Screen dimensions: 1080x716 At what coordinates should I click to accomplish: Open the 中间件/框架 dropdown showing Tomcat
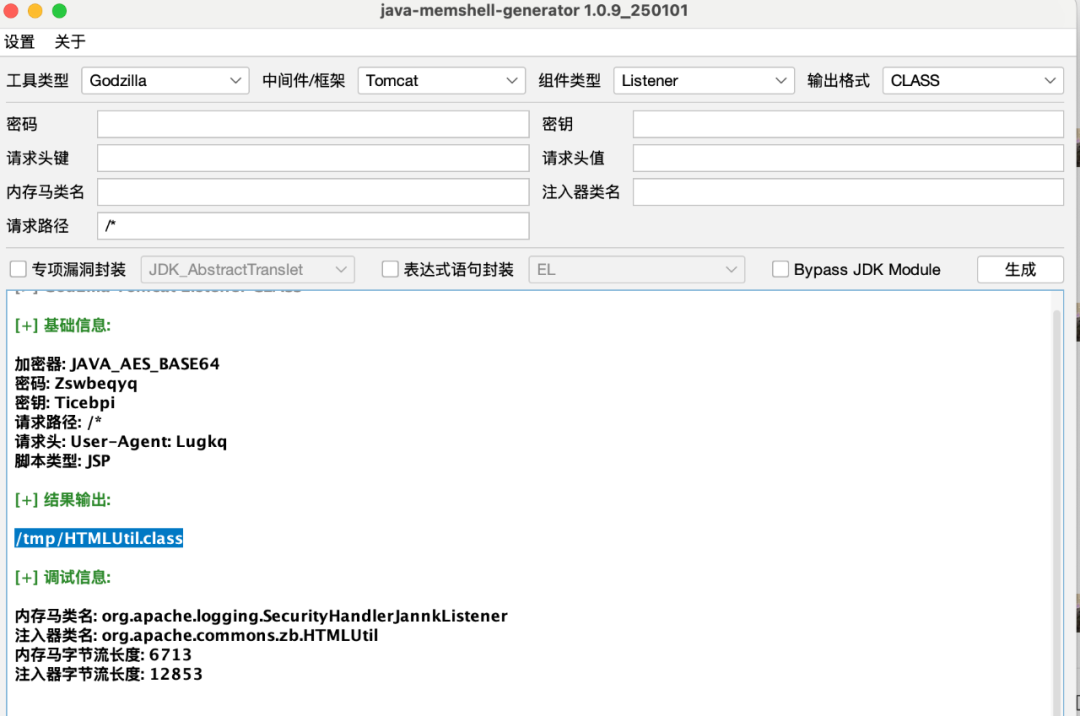(x=442, y=81)
